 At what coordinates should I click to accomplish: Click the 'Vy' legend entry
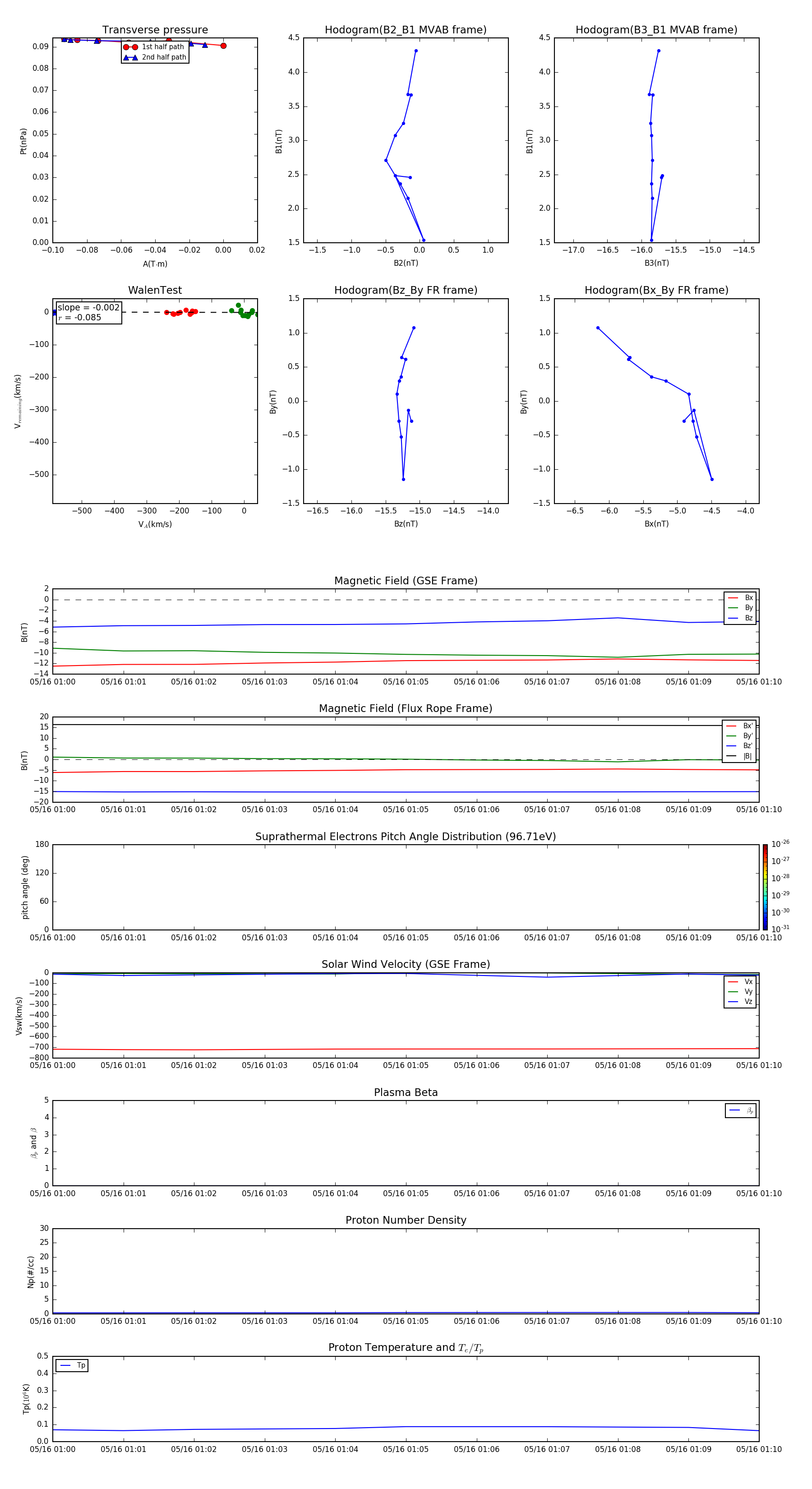(x=740, y=992)
